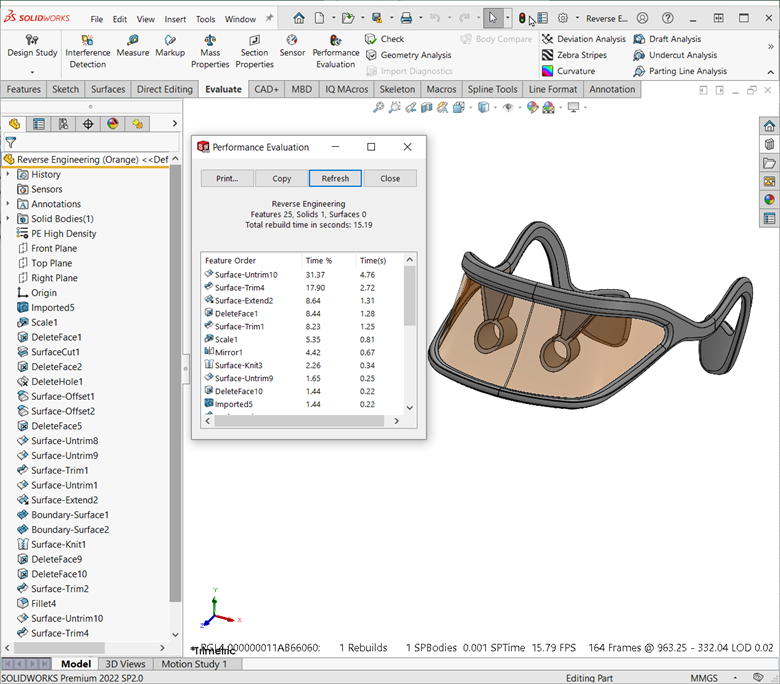
Task: Select Boundary-Surface1 in feature tree
Action: (70, 515)
